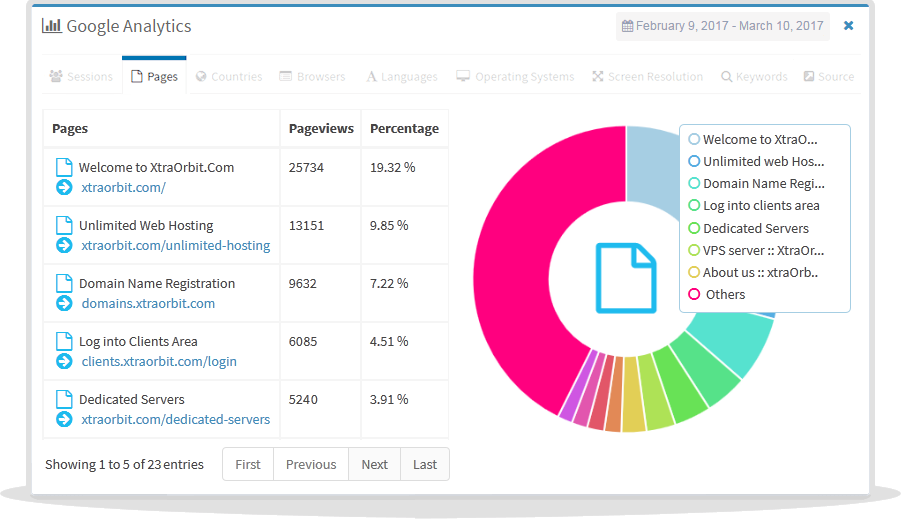Click arrow icon beside domains.xtraorbit.com link
Screen dimensions: 902x521
tap(64, 304)
